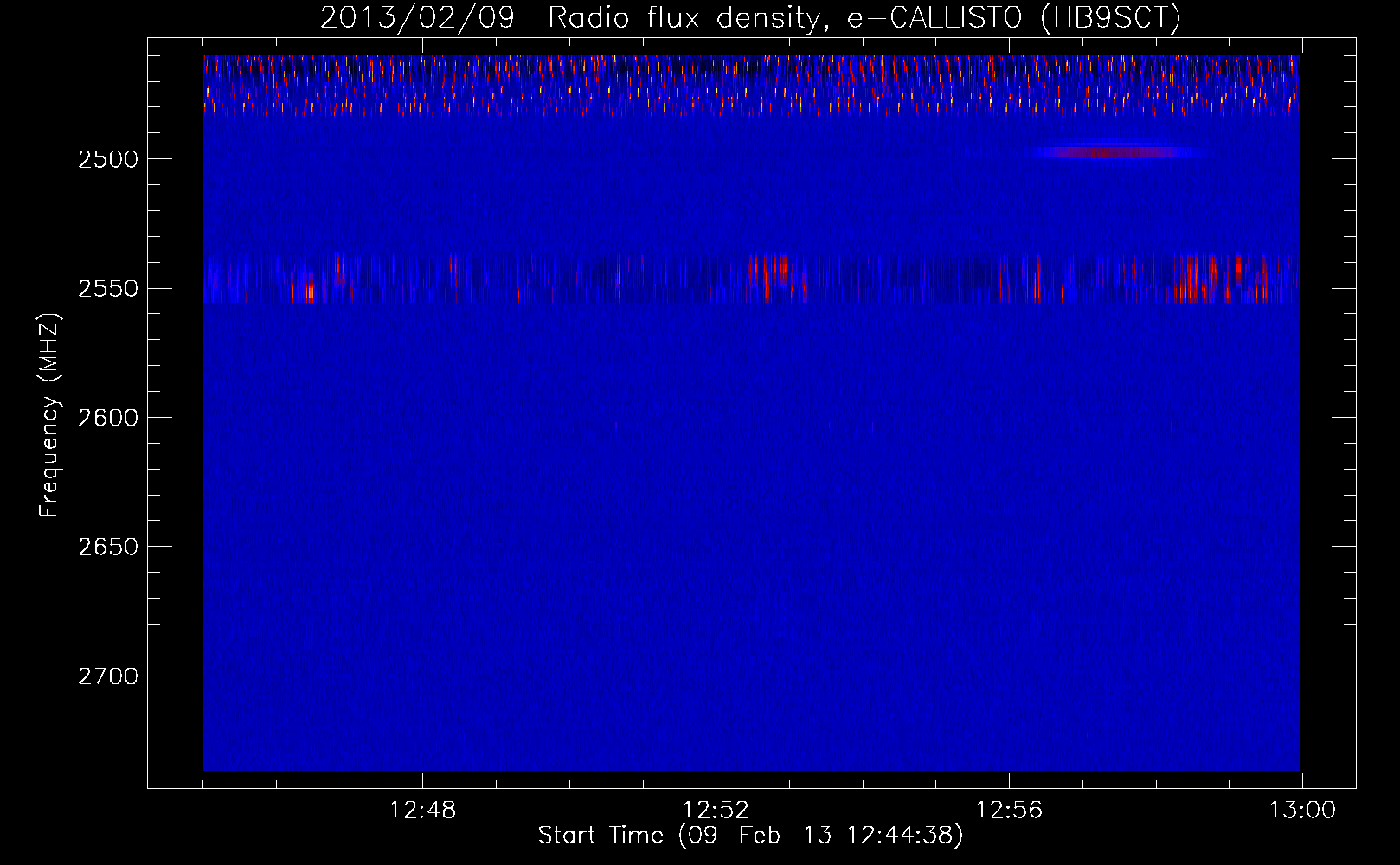The width and height of the screenshot is (1400, 865).
Task: Click the 12:52 time tick label
Action: (716, 811)
